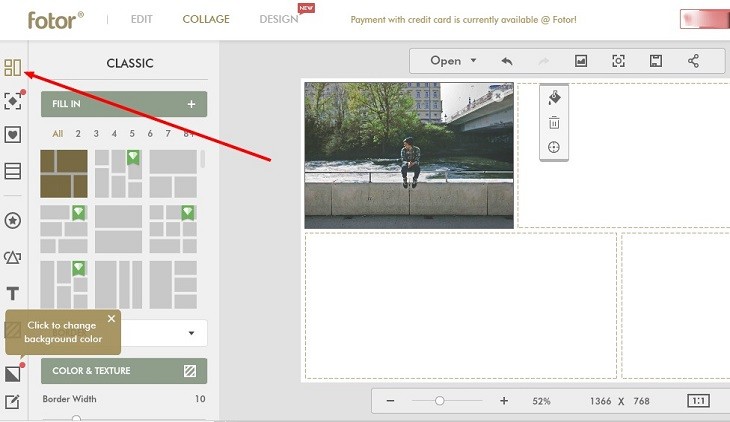Expand the dropdown behind the tooltip
The height and width of the screenshot is (422, 730).
pos(191,333)
